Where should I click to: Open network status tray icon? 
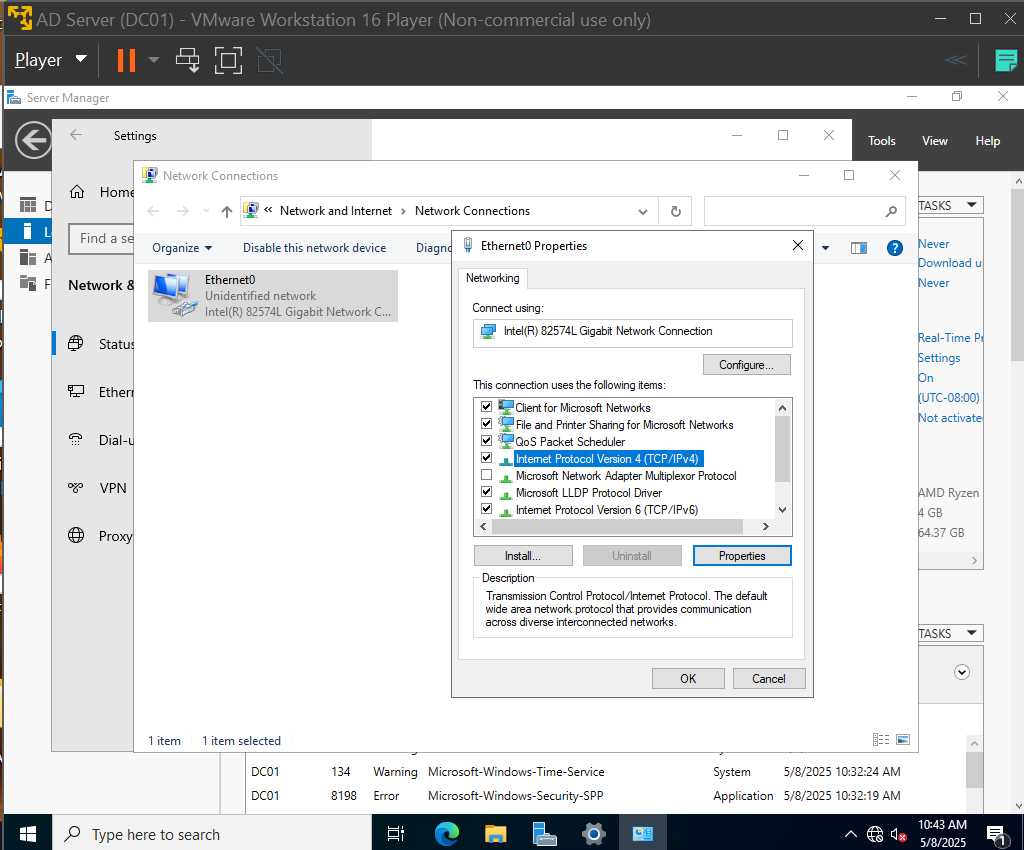[x=875, y=834]
